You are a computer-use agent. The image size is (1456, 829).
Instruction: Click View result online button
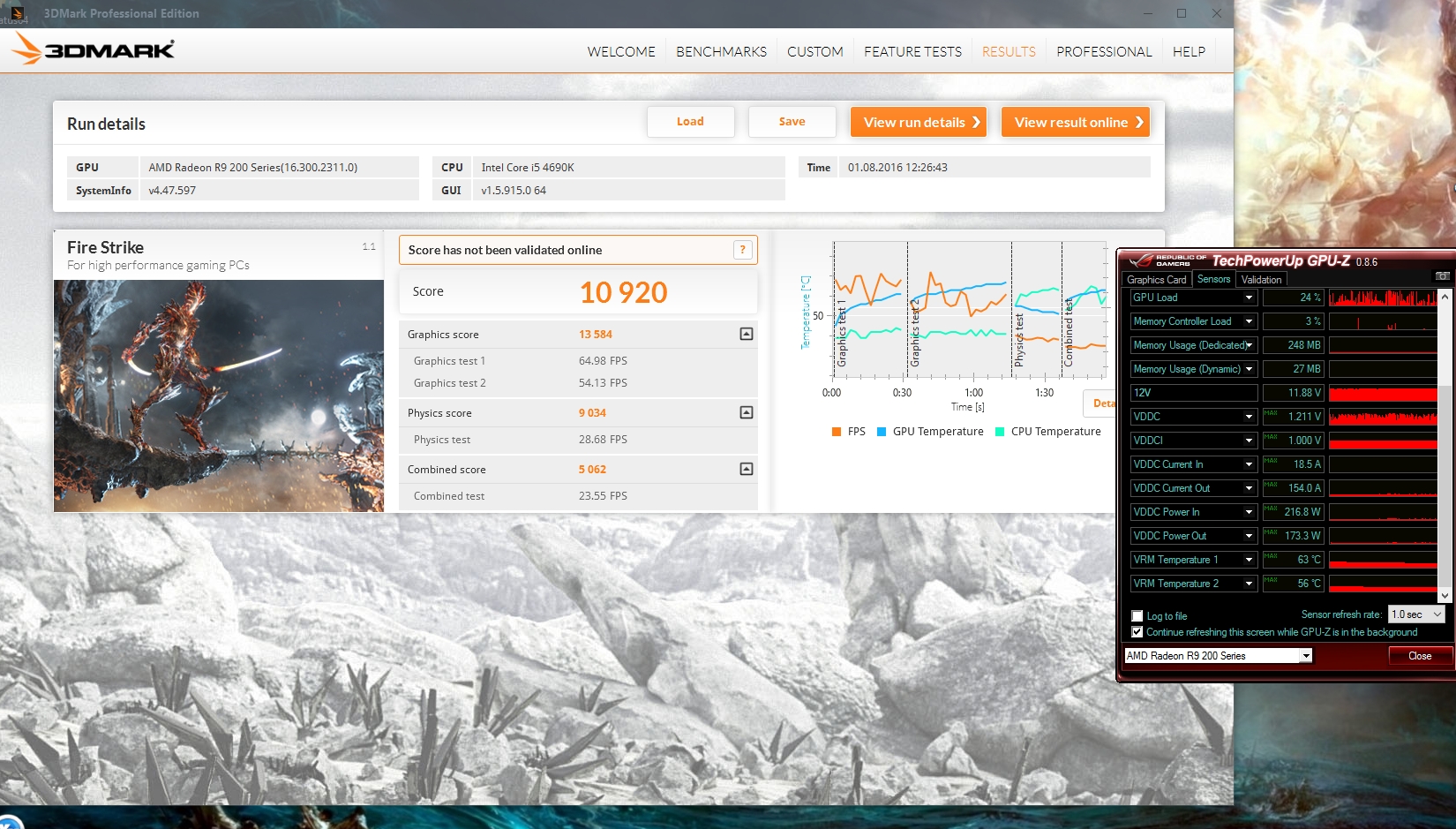(1076, 122)
